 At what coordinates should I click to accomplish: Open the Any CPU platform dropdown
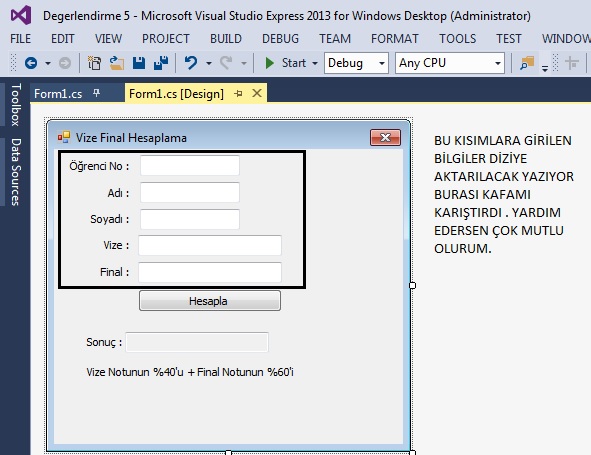pyautogui.click(x=450, y=63)
